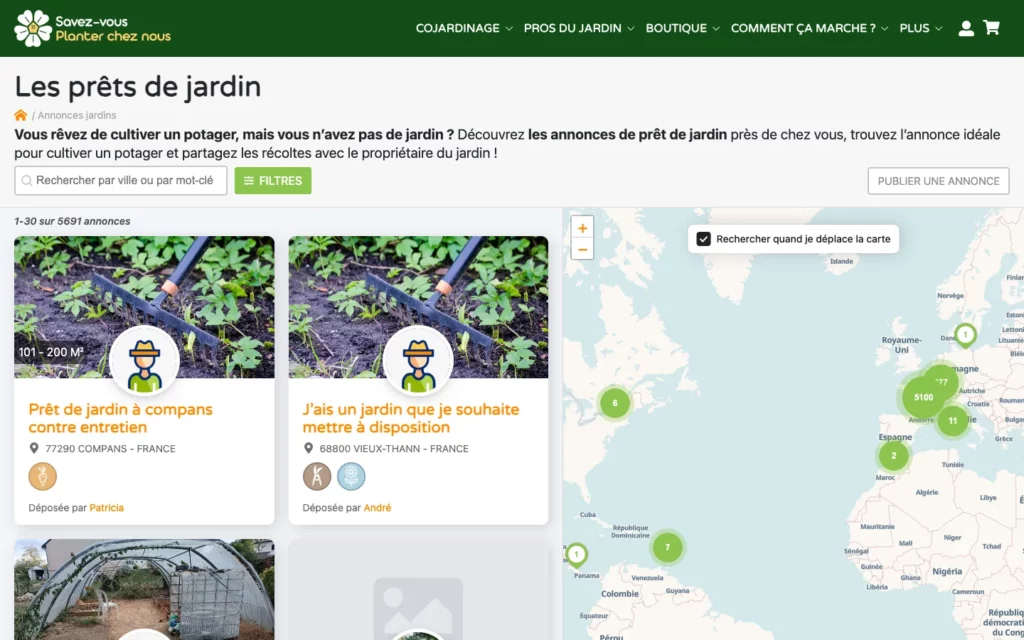
Task: Zoom in on the map with plus button
Action: (583, 228)
